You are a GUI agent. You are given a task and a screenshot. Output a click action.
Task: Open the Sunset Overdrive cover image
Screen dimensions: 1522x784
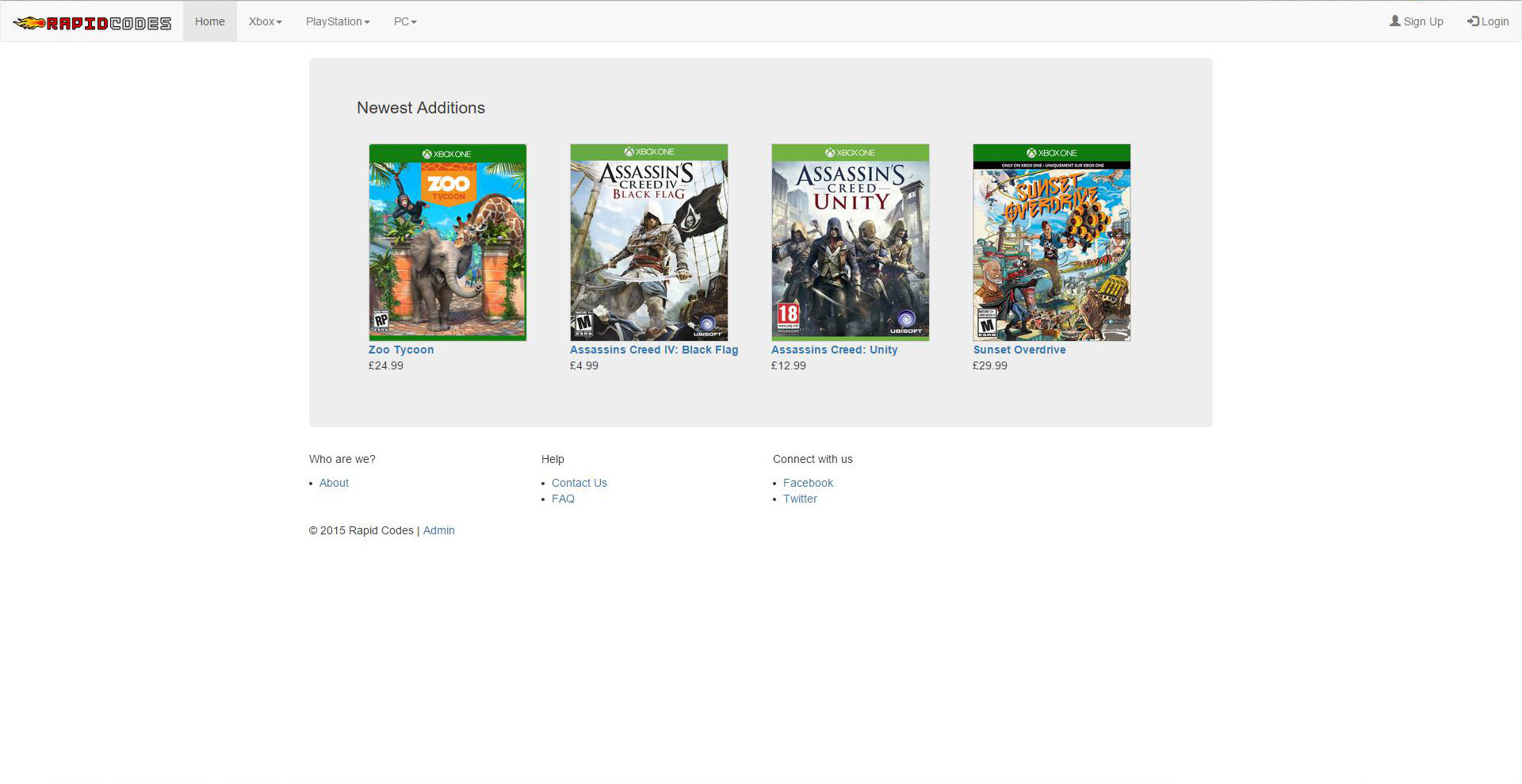click(x=1052, y=243)
